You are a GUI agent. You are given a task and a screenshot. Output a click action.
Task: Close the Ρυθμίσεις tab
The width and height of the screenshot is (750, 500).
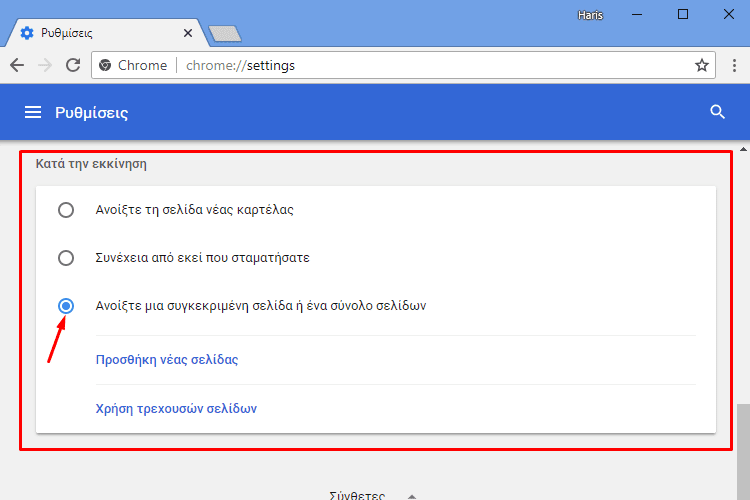(188, 33)
